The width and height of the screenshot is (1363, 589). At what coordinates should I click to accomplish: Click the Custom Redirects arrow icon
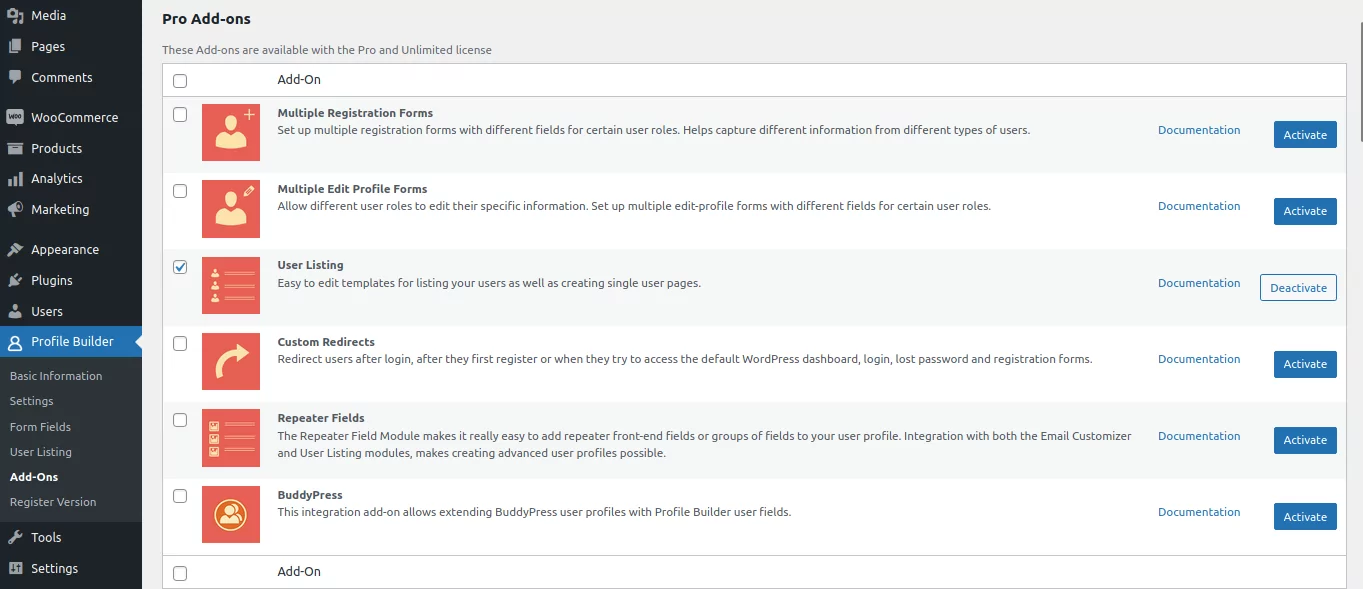coord(231,361)
